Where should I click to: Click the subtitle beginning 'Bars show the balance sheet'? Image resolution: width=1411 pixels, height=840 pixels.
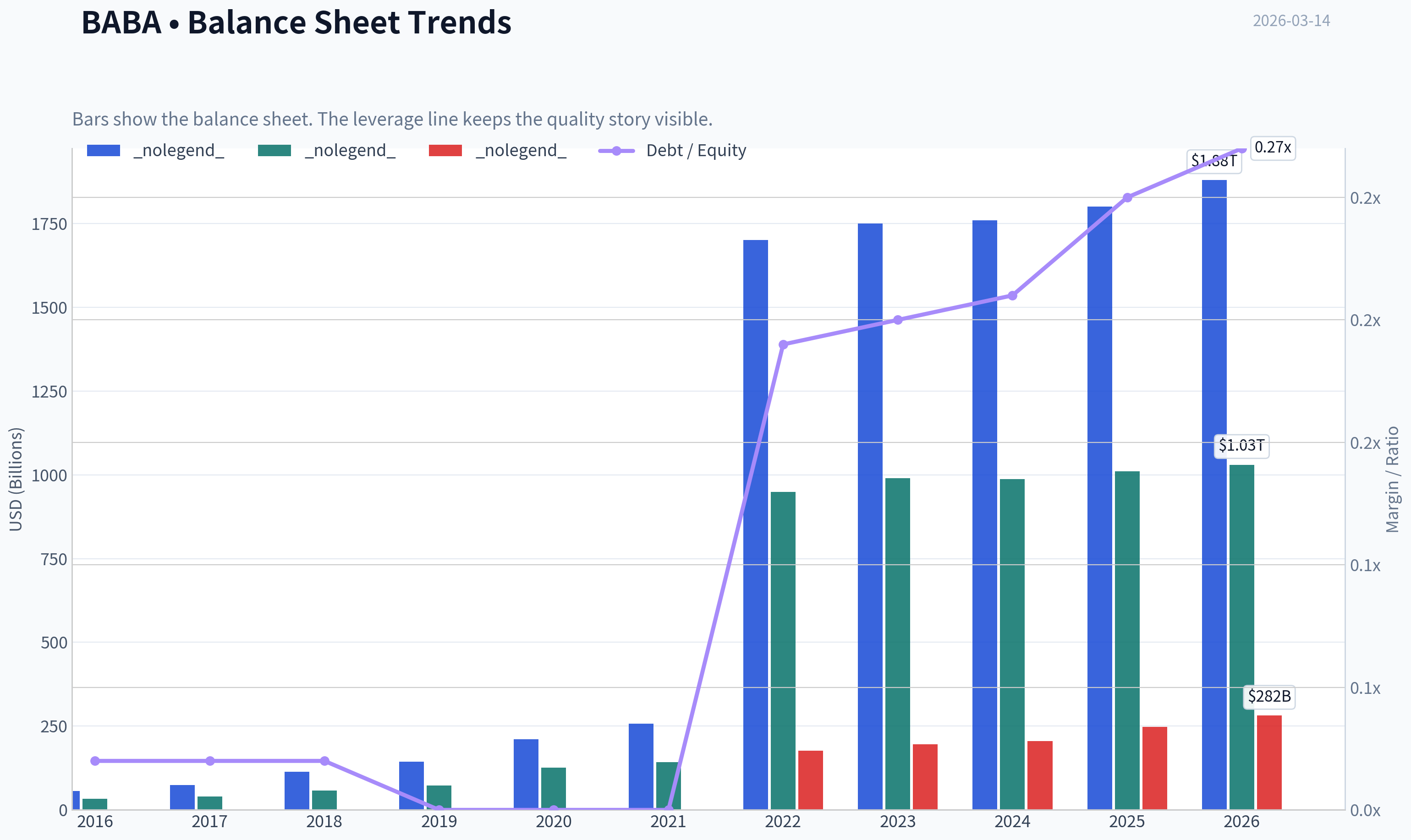(392, 119)
